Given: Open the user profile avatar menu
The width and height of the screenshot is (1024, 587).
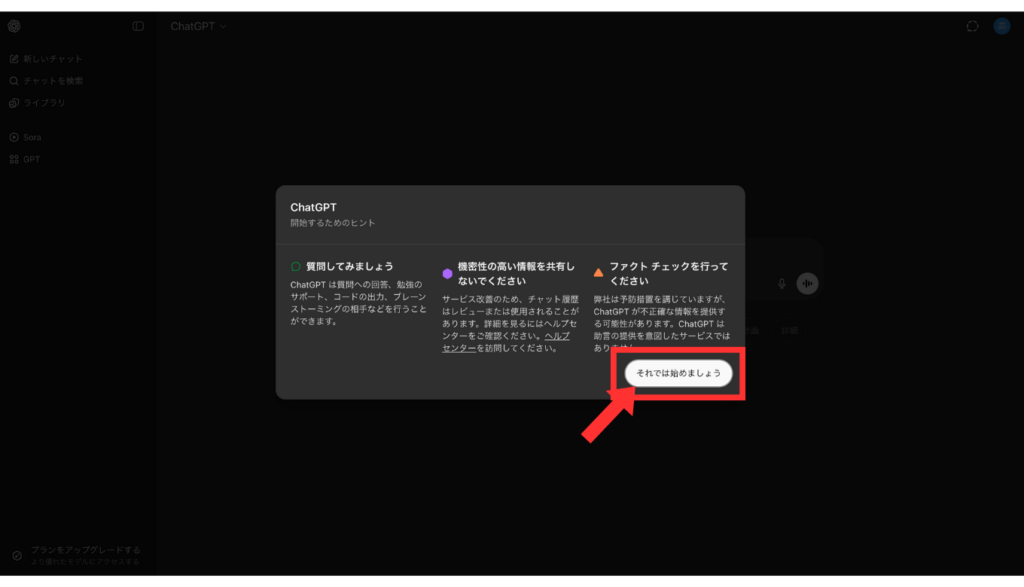Looking at the screenshot, I should 1002,26.
